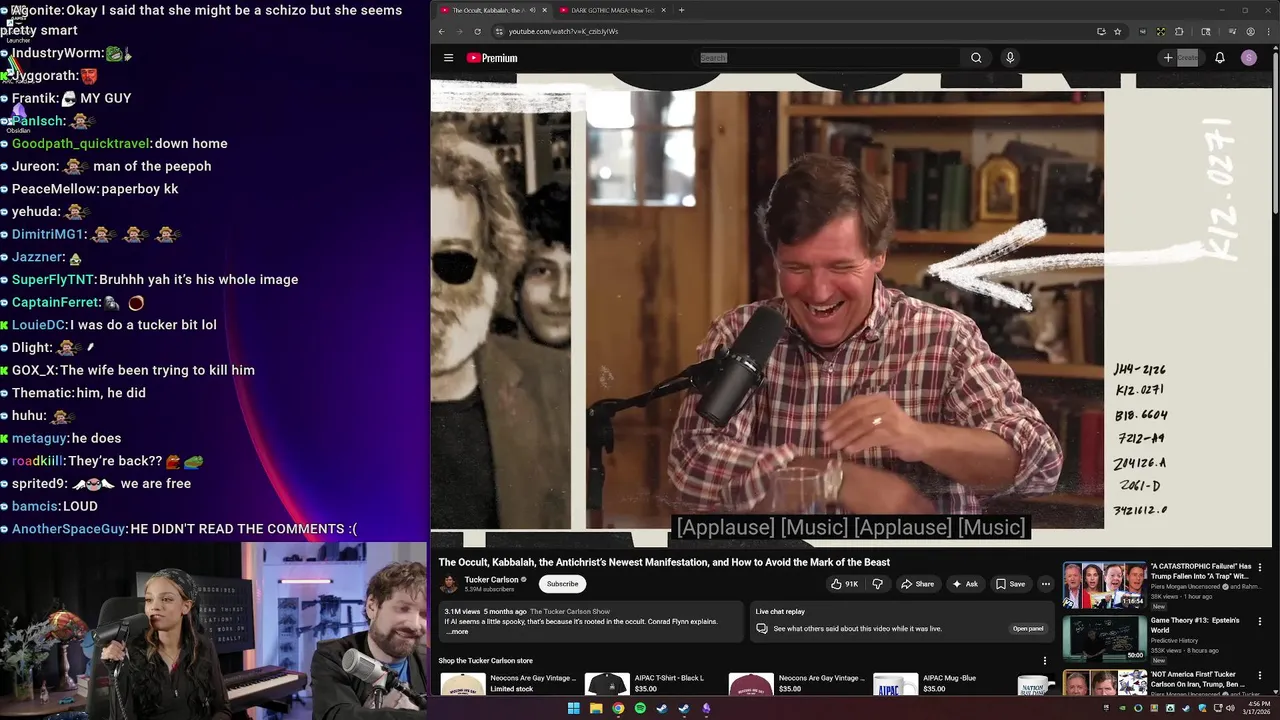Open a new browser tab

pyautogui.click(x=681, y=10)
